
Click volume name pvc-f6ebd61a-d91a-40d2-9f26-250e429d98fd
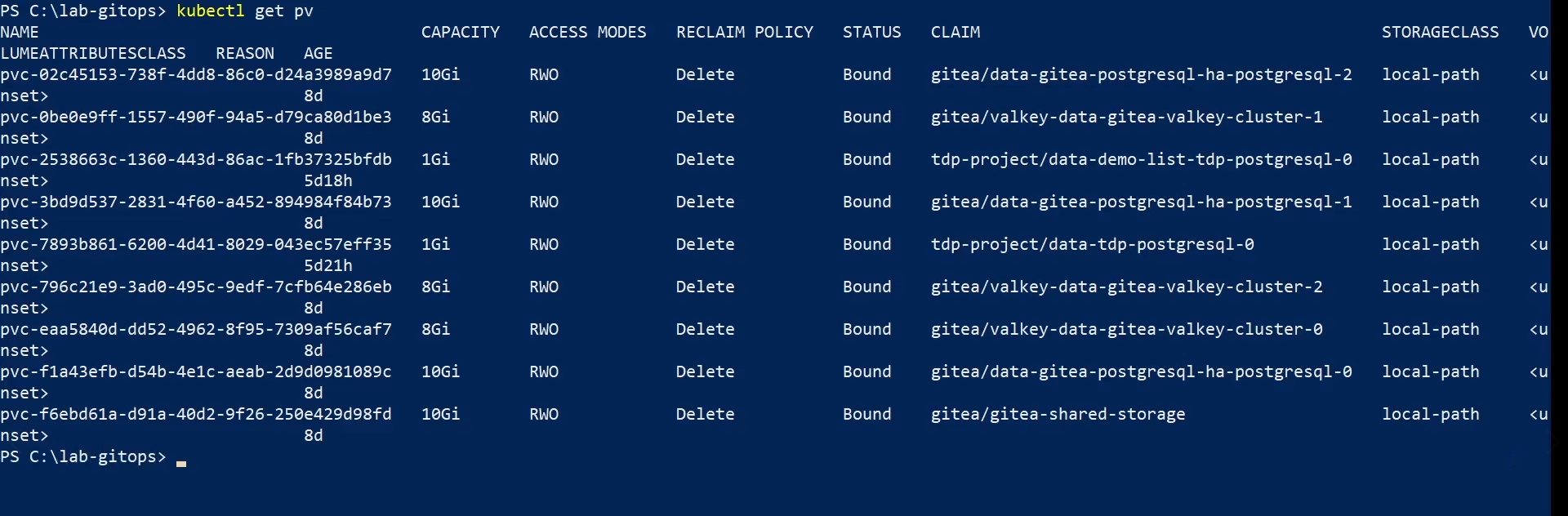pyautogui.click(x=196, y=414)
